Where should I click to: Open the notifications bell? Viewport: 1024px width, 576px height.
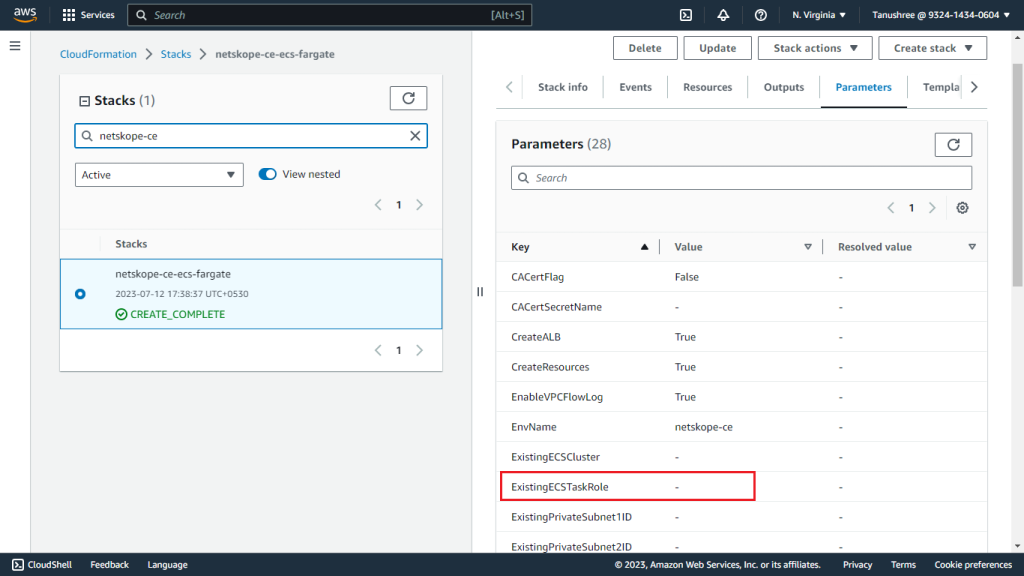tap(723, 14)
